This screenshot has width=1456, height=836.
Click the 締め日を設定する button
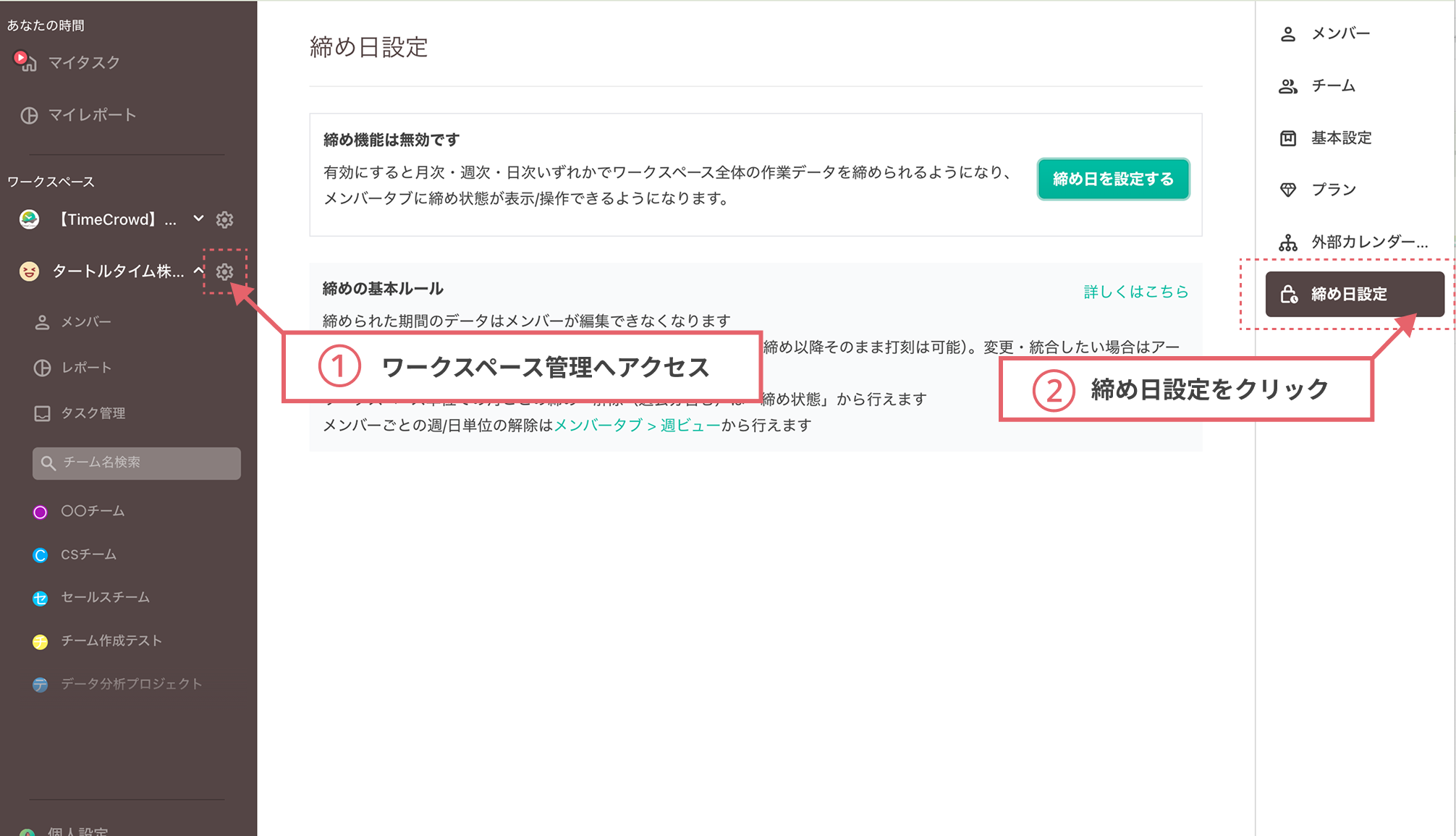tap(1113, 179)
